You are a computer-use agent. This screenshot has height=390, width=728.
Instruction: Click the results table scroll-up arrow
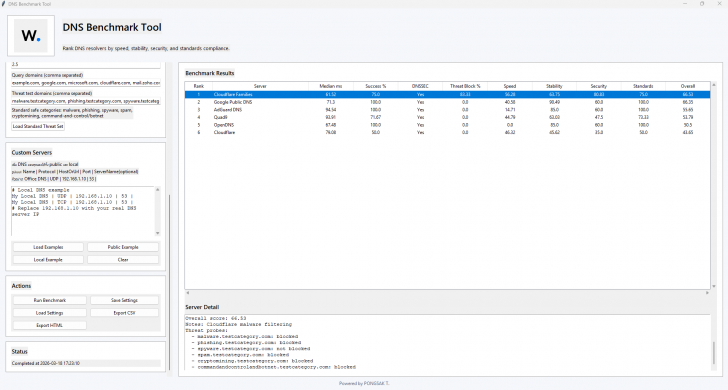tap(714, 85)
